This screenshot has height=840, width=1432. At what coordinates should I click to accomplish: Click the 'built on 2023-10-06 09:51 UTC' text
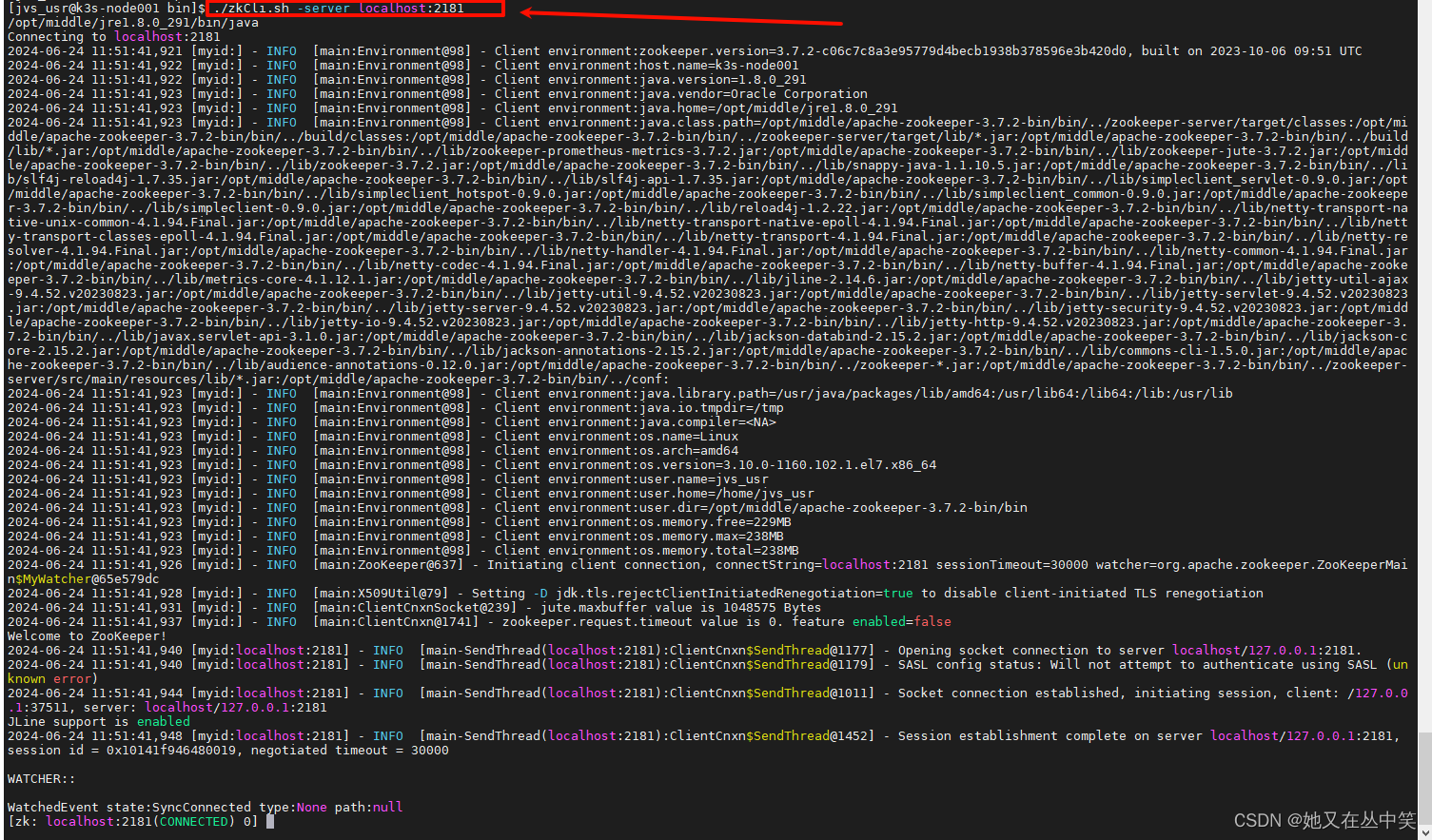1252,50
